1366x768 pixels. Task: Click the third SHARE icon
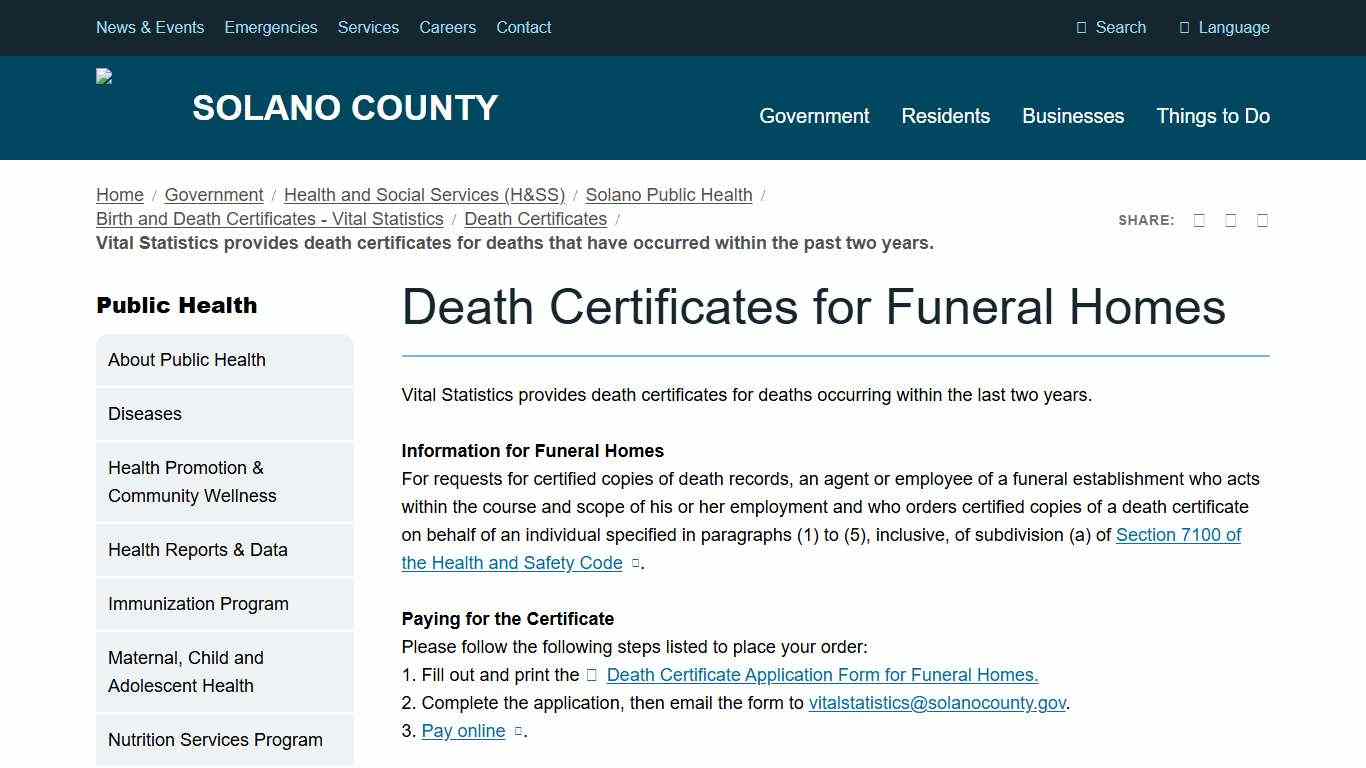tap(1261, 219)
